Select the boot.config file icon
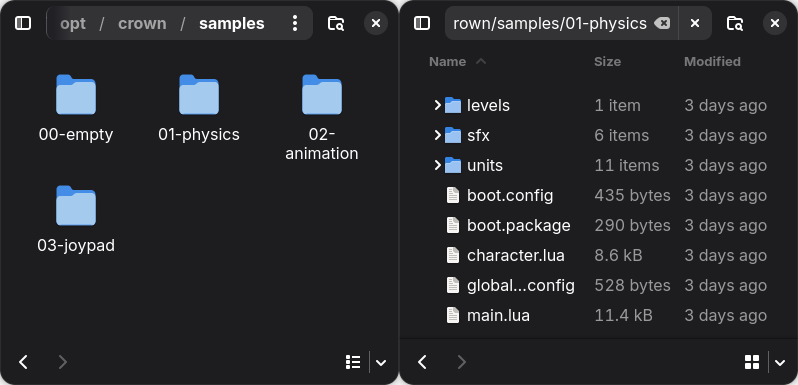The height and width of the screenshot is (385, 798). (x=452, y=196)
